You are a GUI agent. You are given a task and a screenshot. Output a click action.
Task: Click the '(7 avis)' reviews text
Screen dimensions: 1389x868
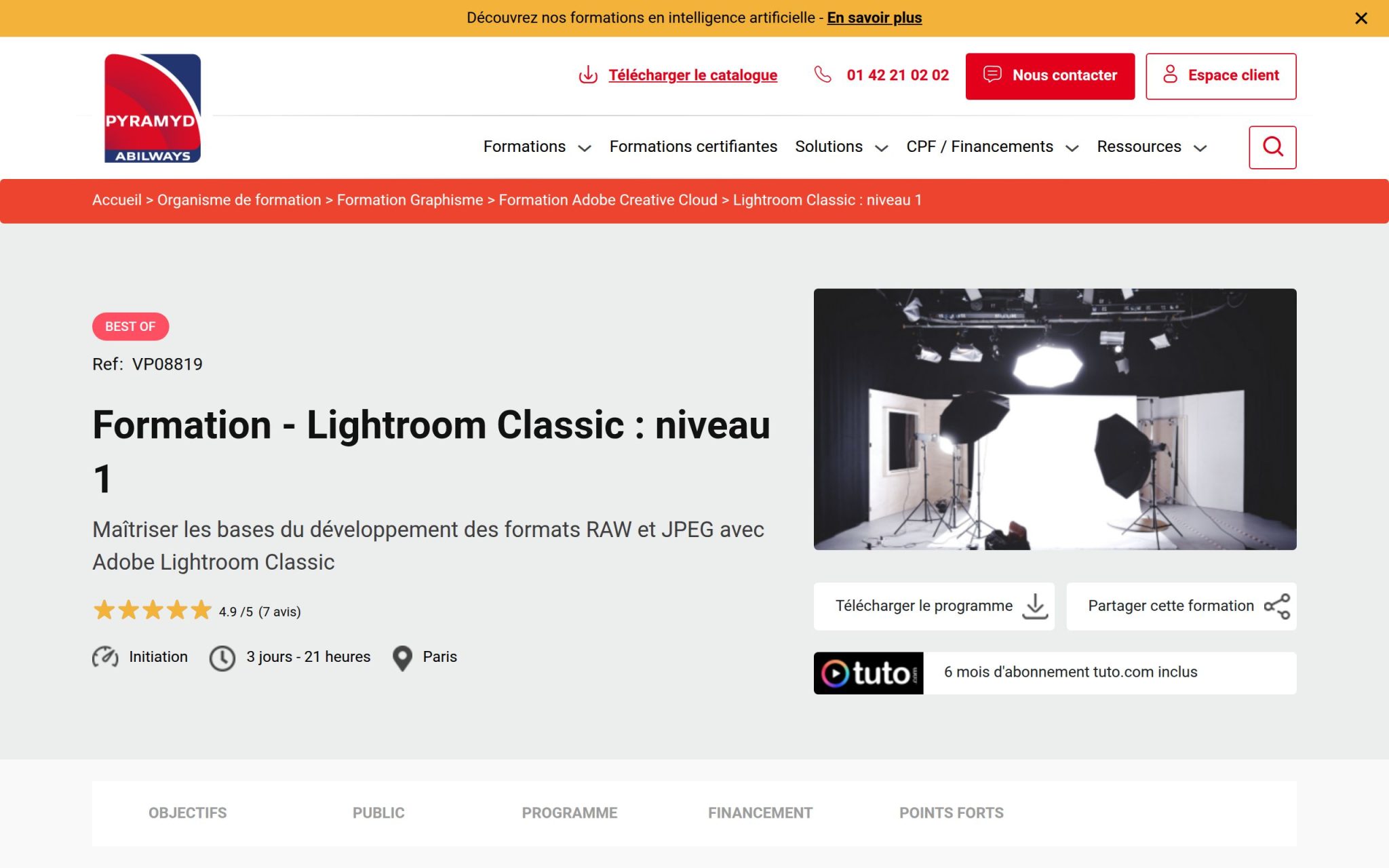click(279, 612)
